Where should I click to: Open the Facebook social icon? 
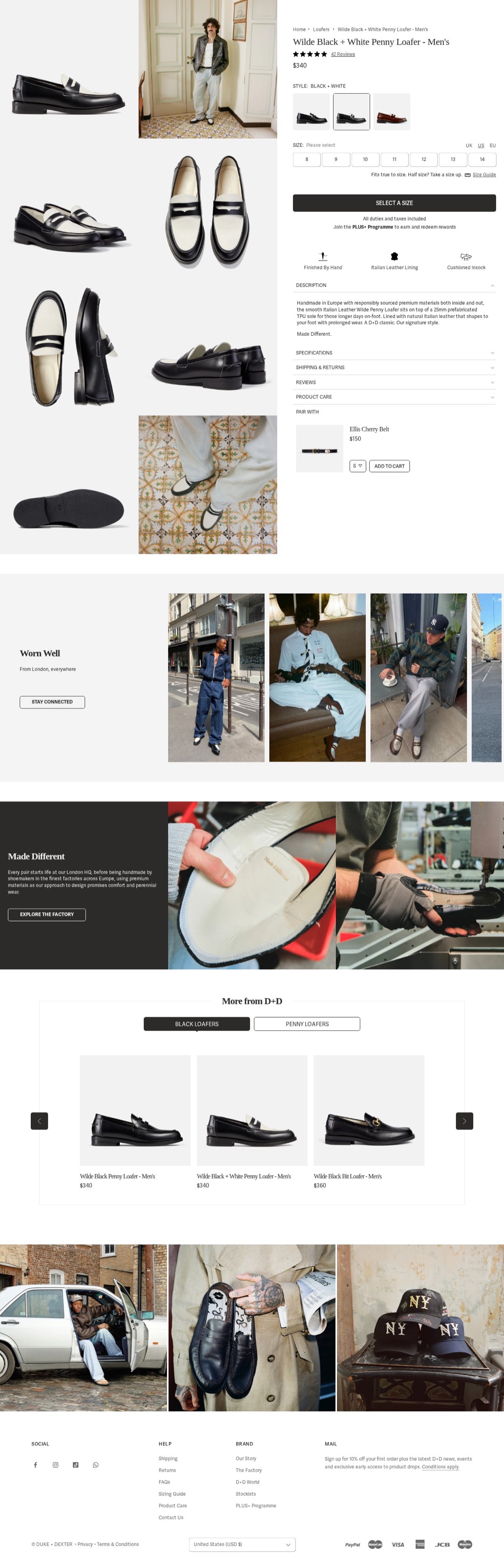[35, 1465]
